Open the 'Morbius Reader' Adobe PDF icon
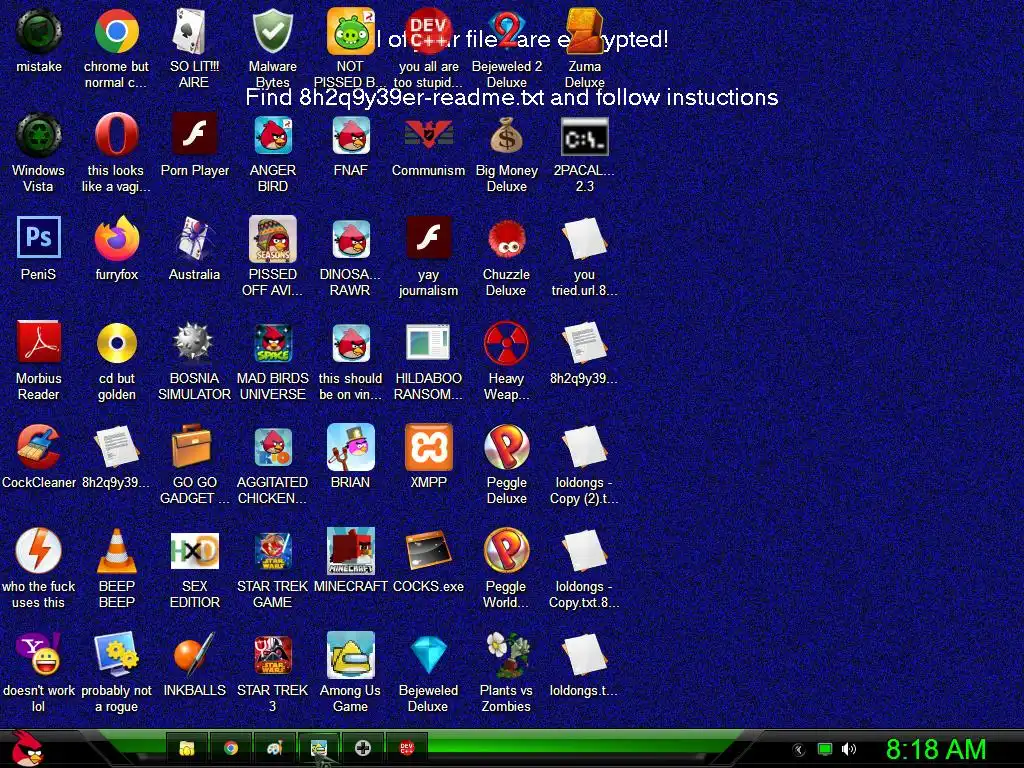1024x768 pixels. tap(39, 343)
